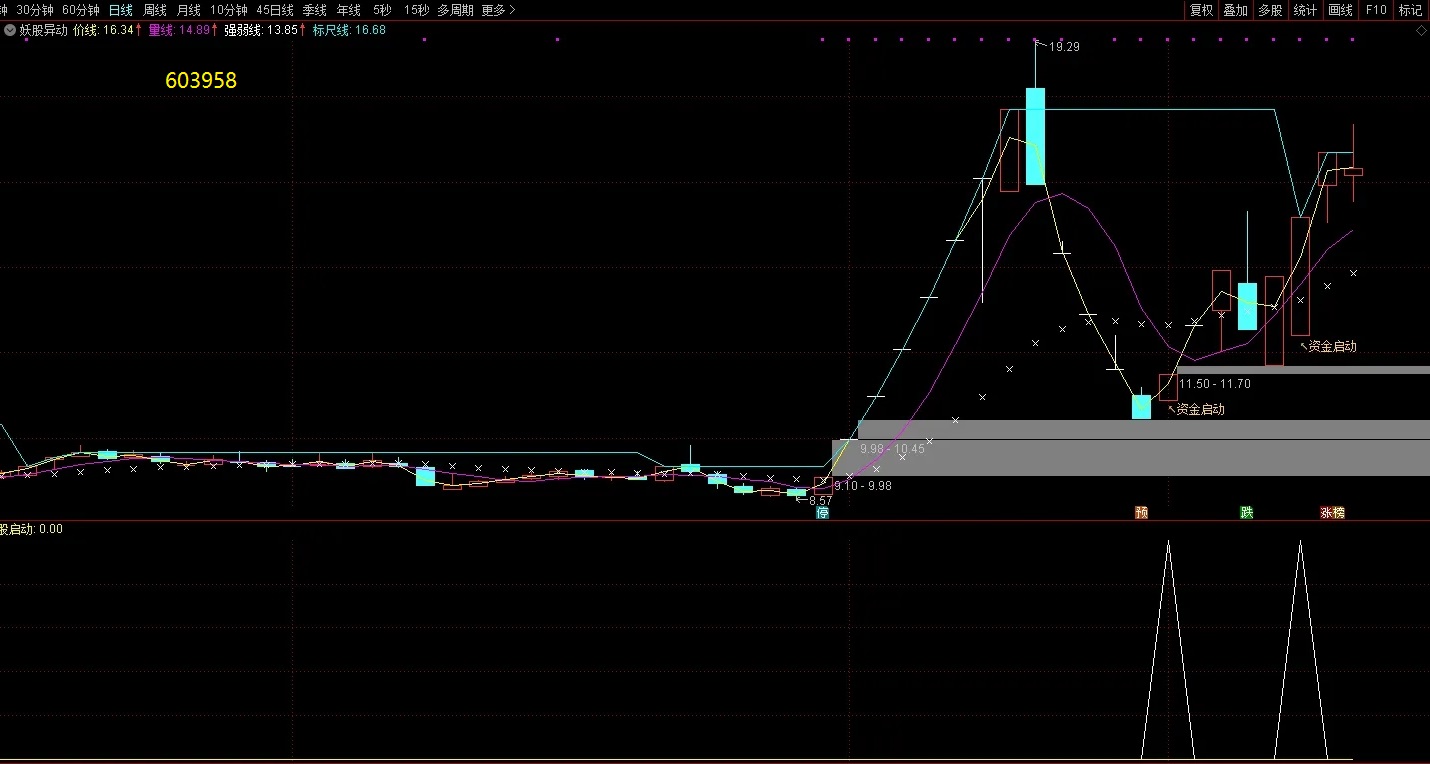This screenshot has width=1430, height=764.
Task: Click the 妖股异动 indicator name
Action: [43, 30]
